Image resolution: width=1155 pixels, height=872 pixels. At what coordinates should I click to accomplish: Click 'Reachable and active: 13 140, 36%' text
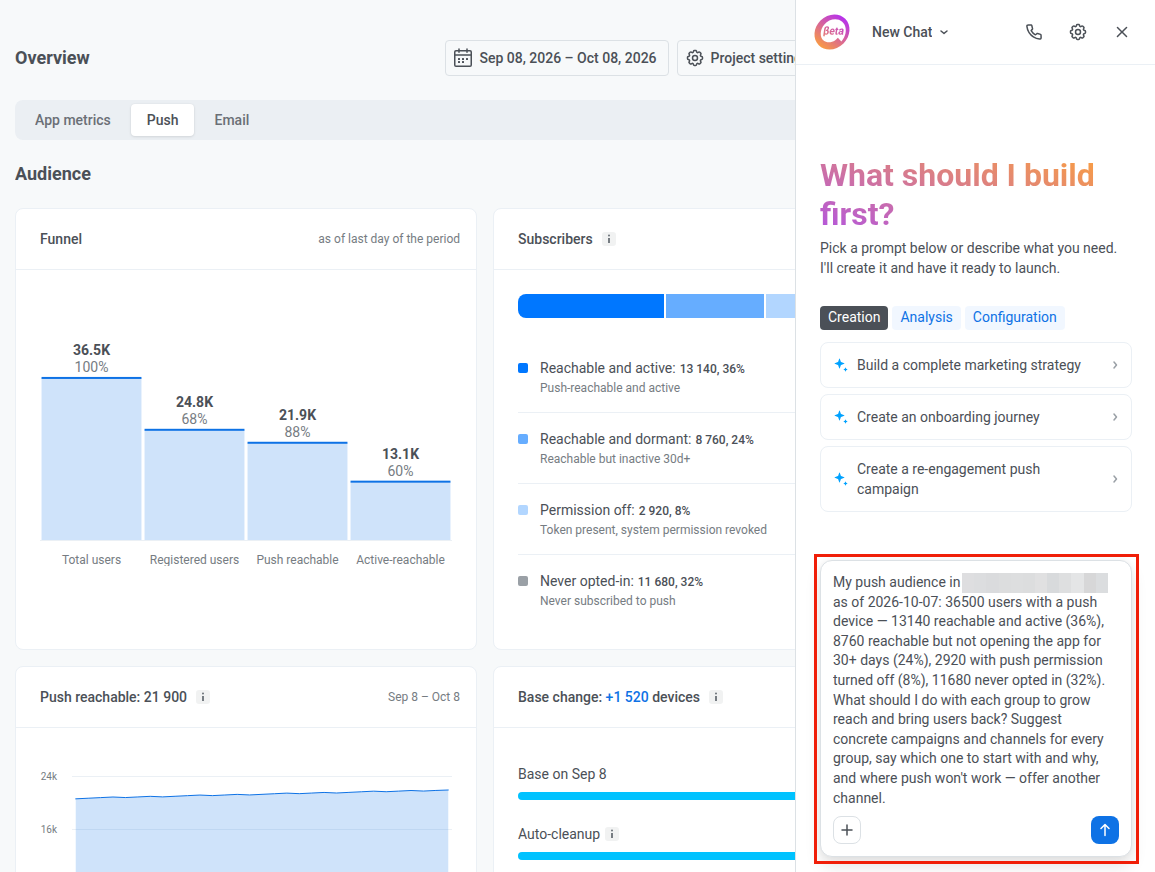(x=642, y=368)
